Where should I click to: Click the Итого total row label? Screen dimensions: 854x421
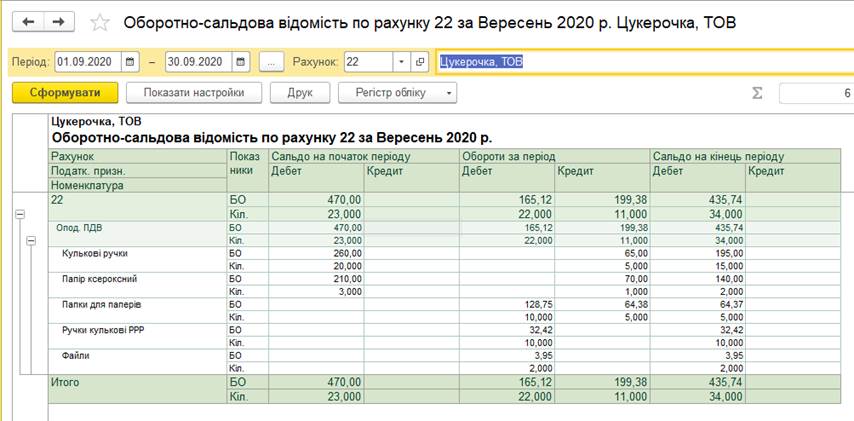[65, 382]
